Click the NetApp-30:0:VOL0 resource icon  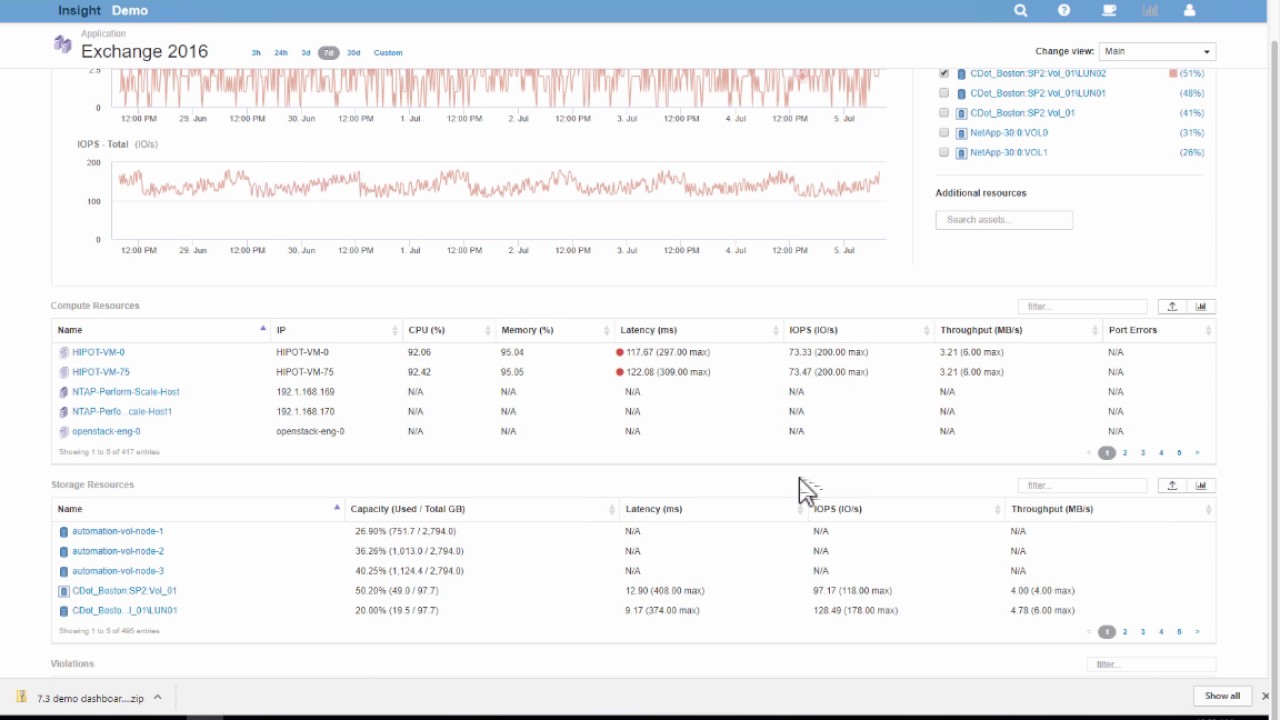961,133
